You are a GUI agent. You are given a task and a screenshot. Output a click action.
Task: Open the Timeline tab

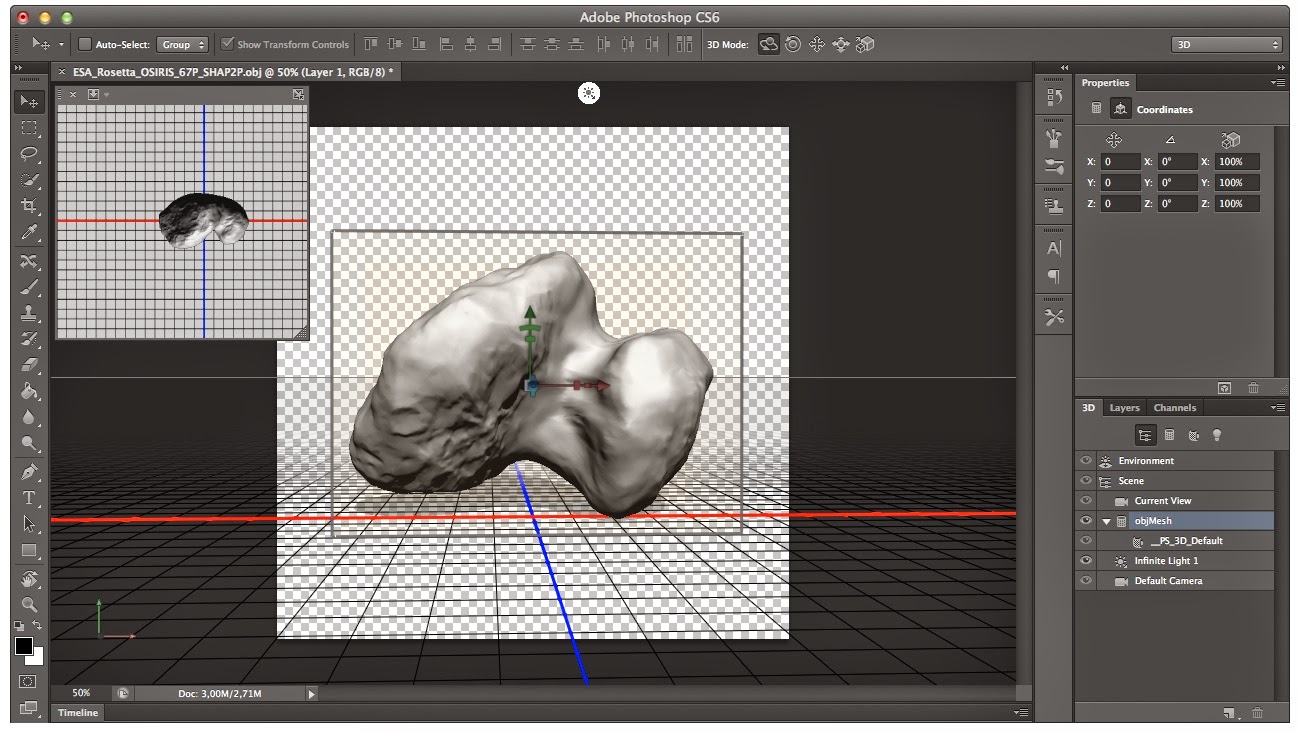(x=78, y=713)
